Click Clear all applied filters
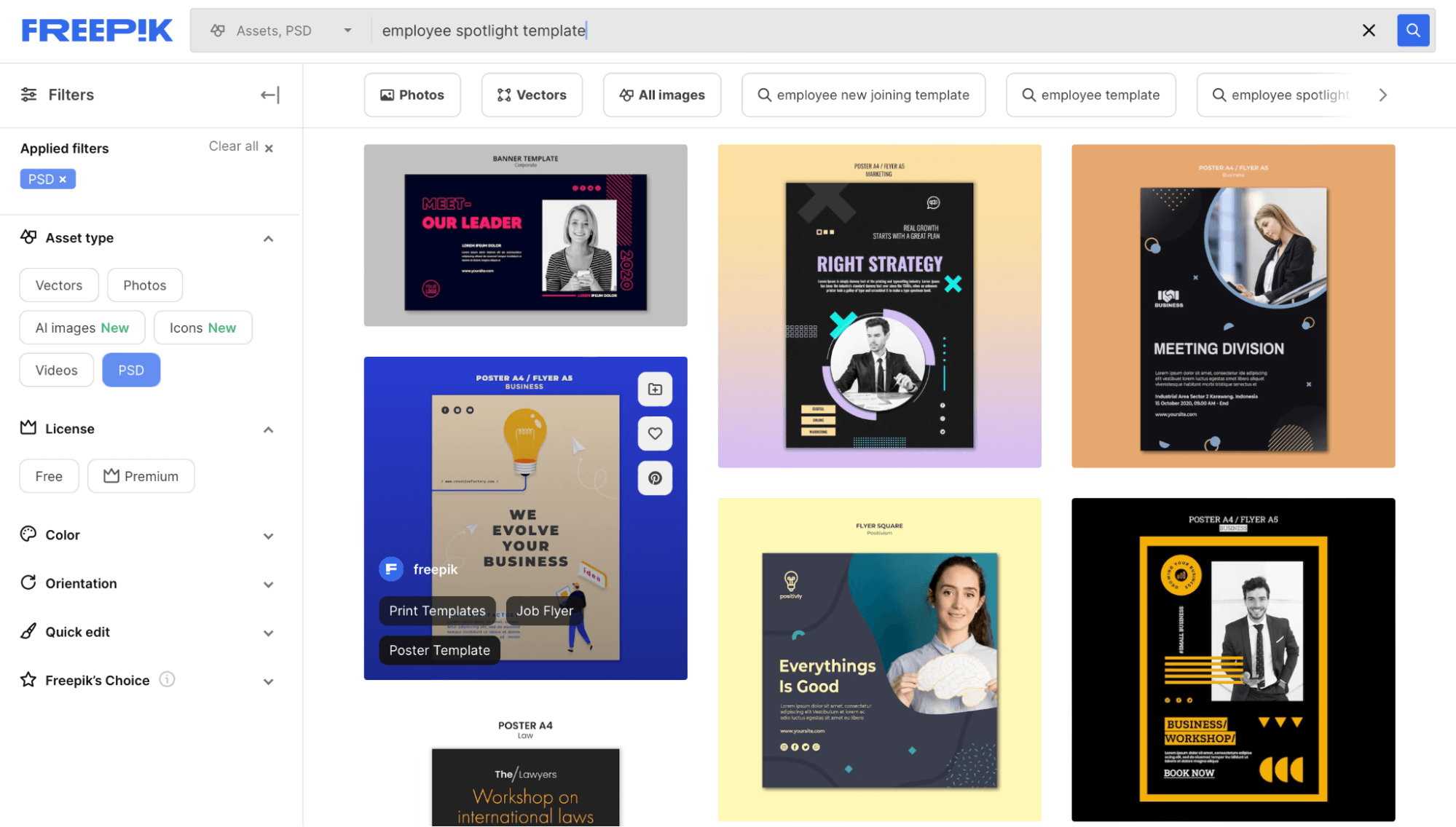The image size is (1456, 827). tap(240, 146)
